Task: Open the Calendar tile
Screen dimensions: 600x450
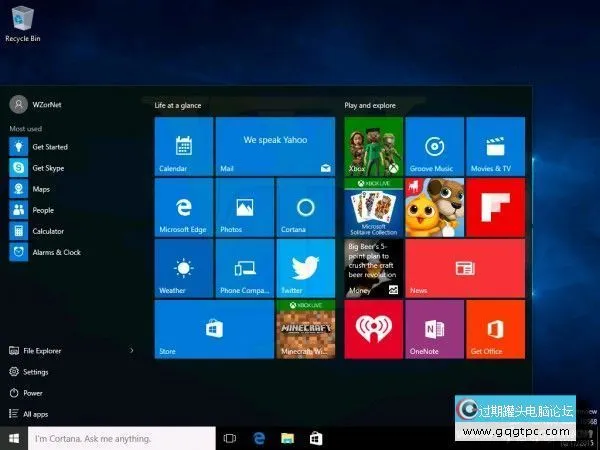Action: (183, 147)
